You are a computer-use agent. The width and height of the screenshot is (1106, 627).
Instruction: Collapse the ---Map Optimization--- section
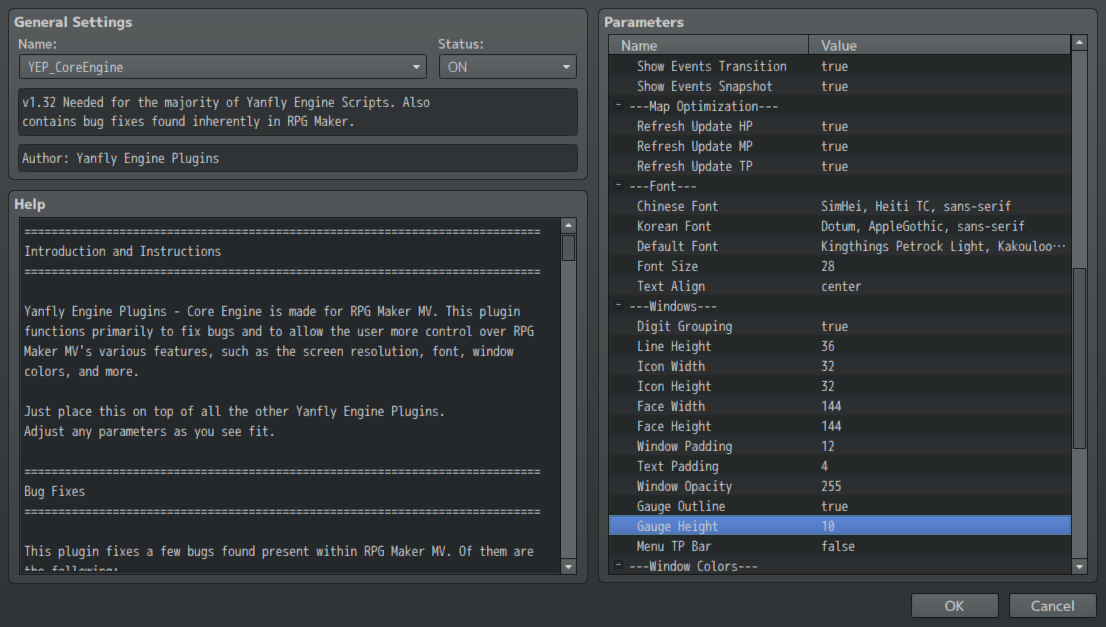[619, 105]
